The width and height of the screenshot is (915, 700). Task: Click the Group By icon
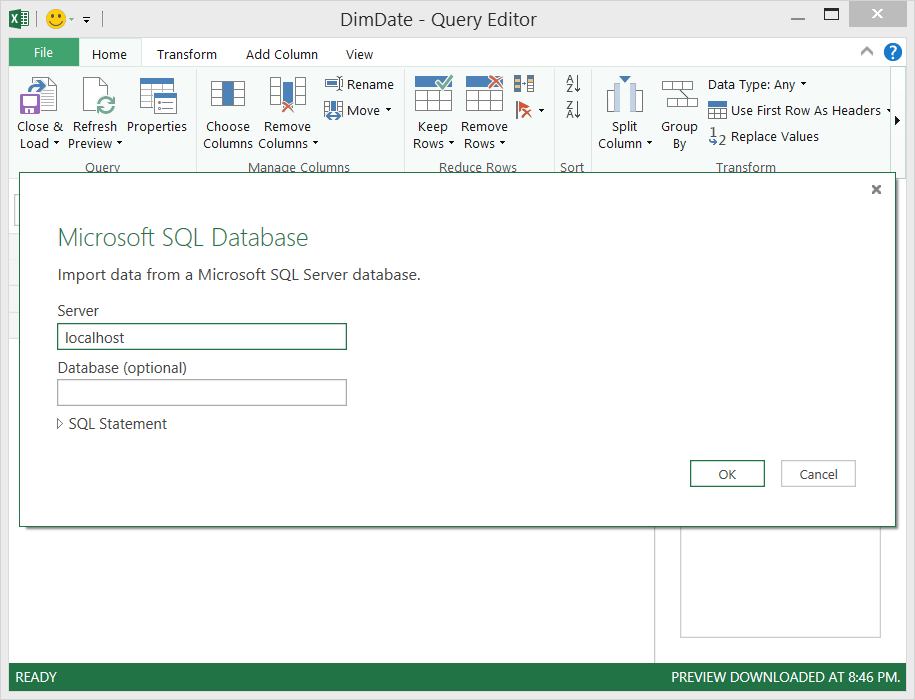(x=679, y=96)
